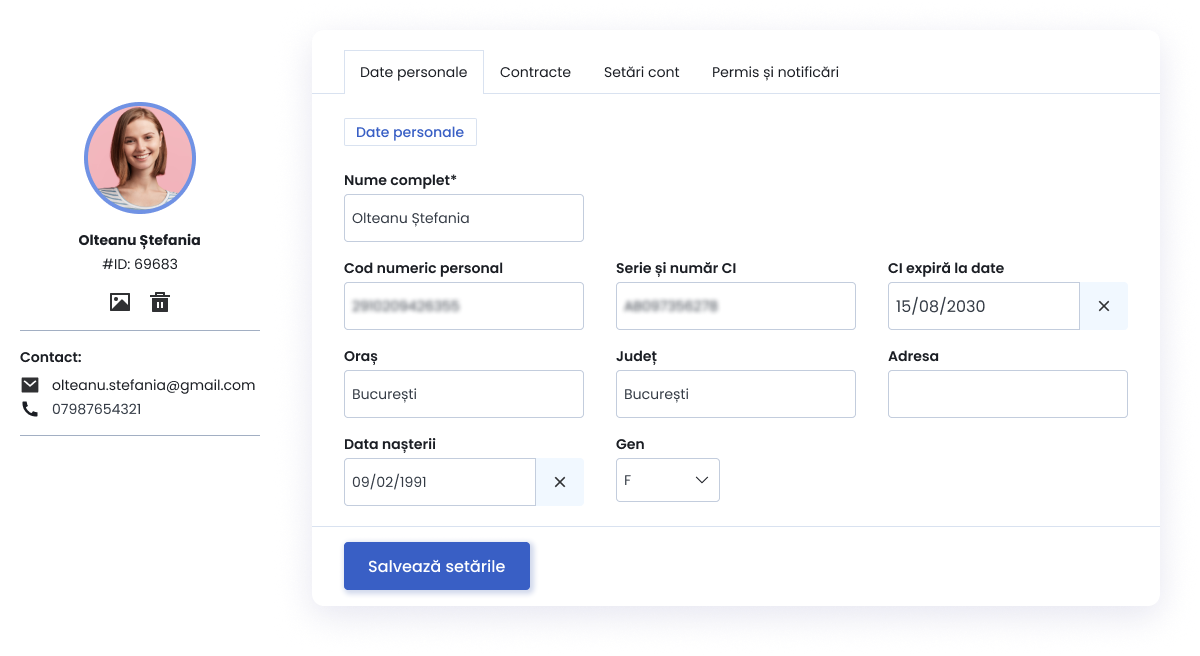Click the Date personale section label

tap(410, 132)
